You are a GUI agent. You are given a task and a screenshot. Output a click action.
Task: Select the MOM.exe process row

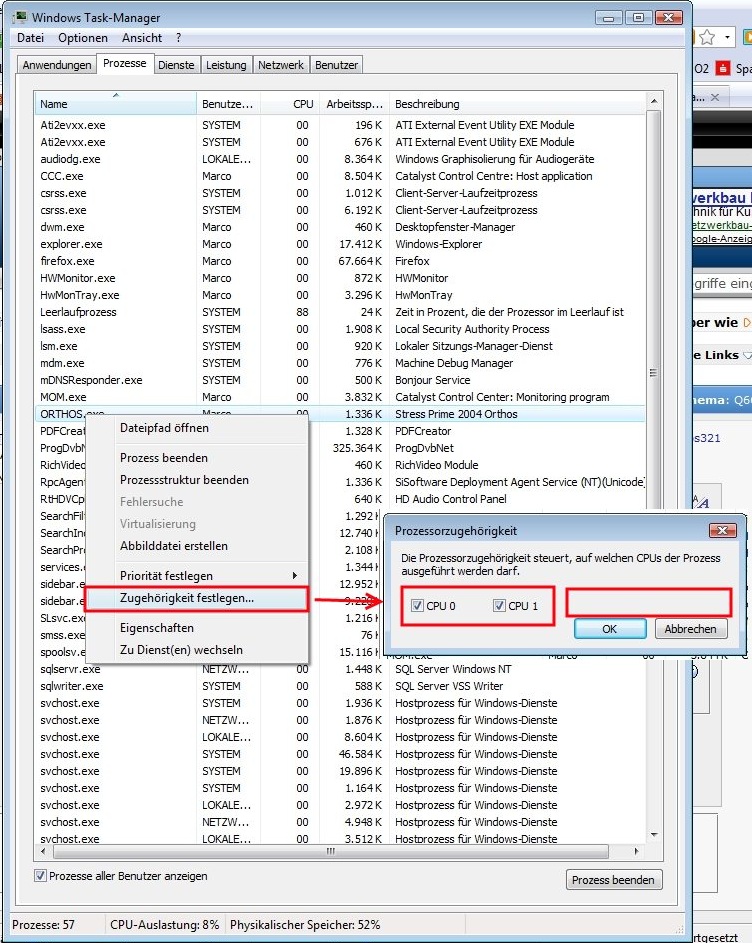(340, 397)
